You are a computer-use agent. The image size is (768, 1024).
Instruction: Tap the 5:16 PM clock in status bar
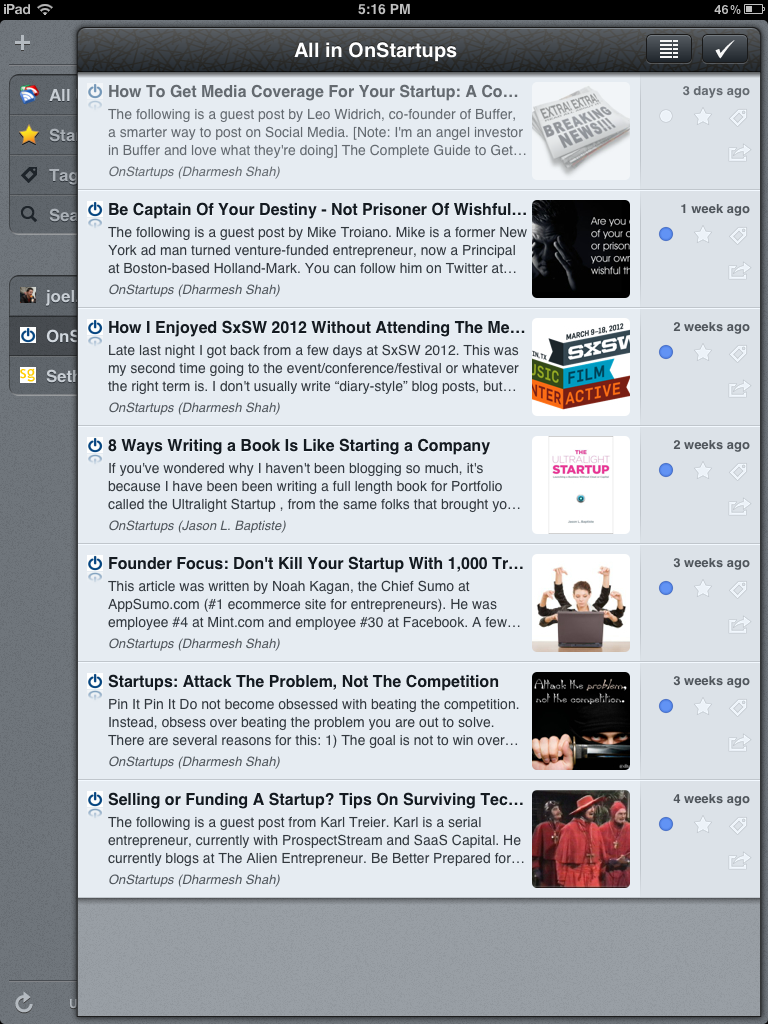point(384,9)
